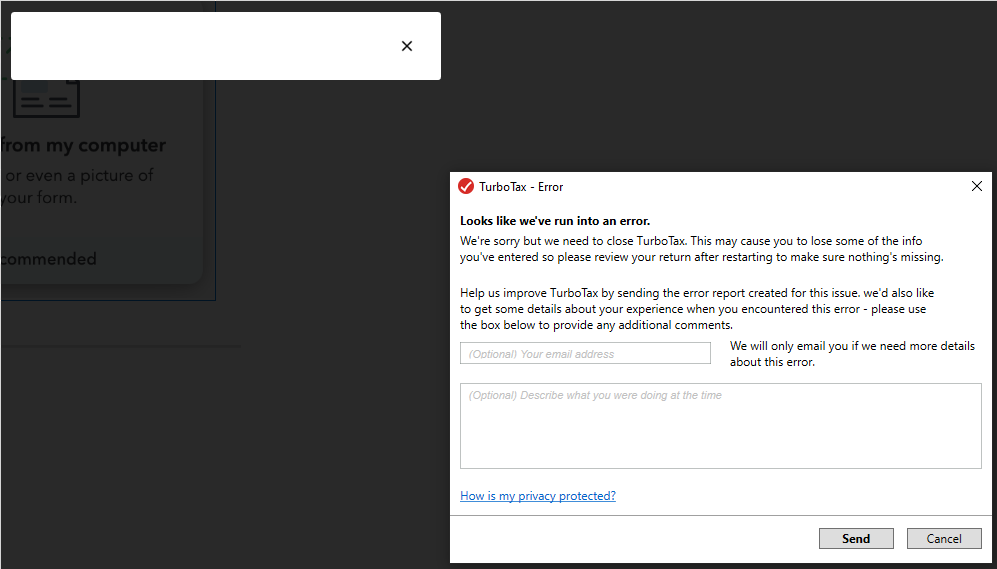This screenshot has width=997, height=569.
Task: Click the describe what you were doing box
Action: pyautogui.click(x=720, y=426)
